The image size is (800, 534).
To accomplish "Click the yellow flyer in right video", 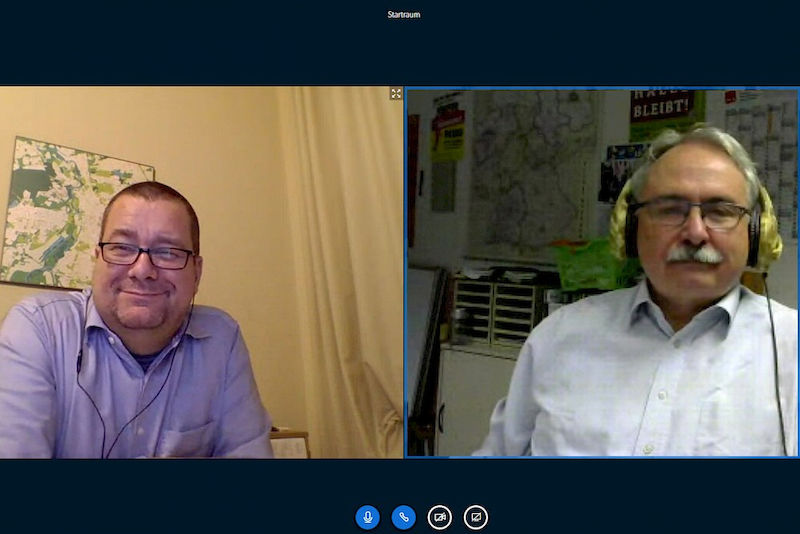I will pyautogui.click(x=447, y=135).
